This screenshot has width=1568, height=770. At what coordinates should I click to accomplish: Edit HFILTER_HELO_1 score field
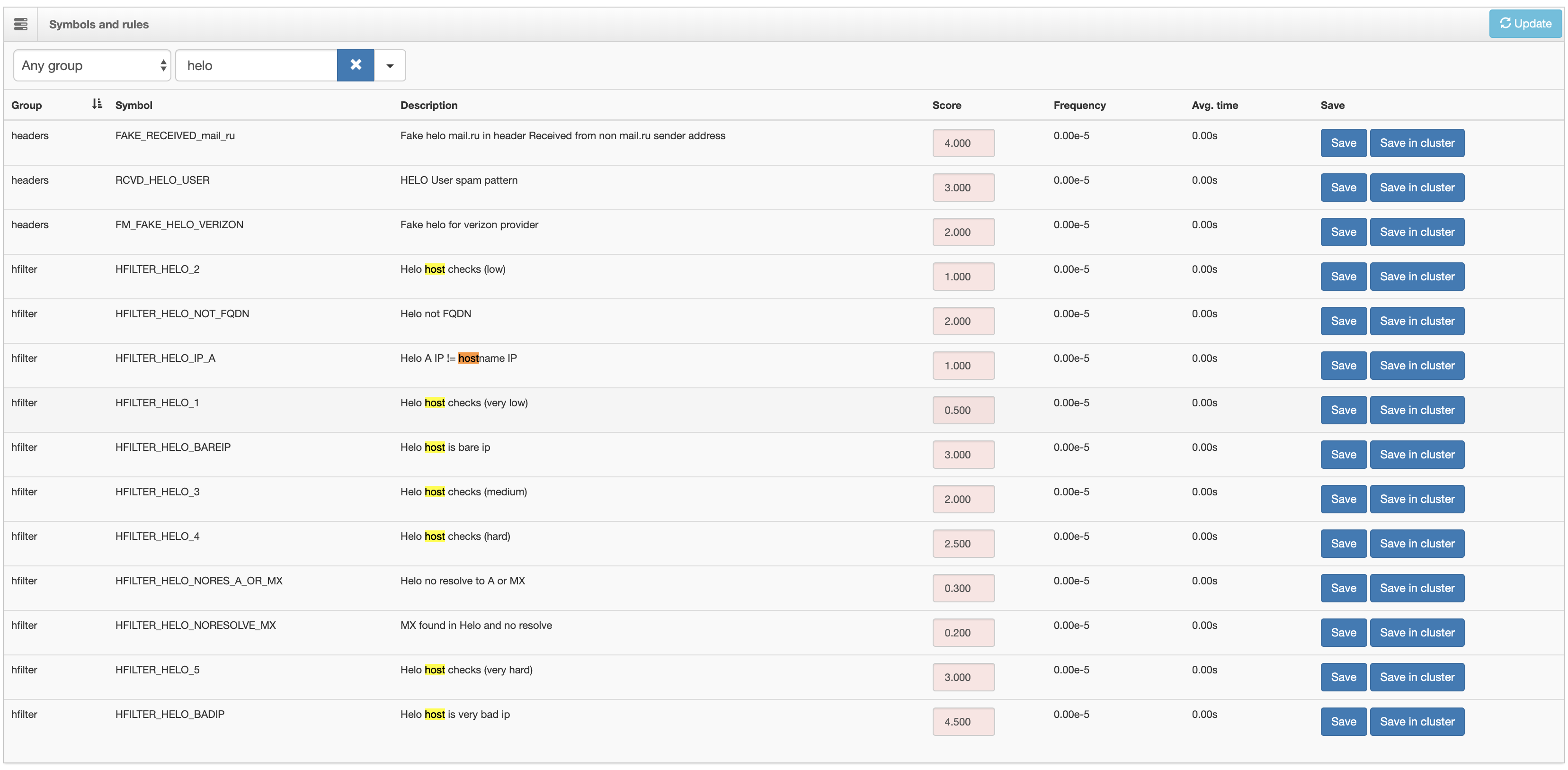(963, 410)
